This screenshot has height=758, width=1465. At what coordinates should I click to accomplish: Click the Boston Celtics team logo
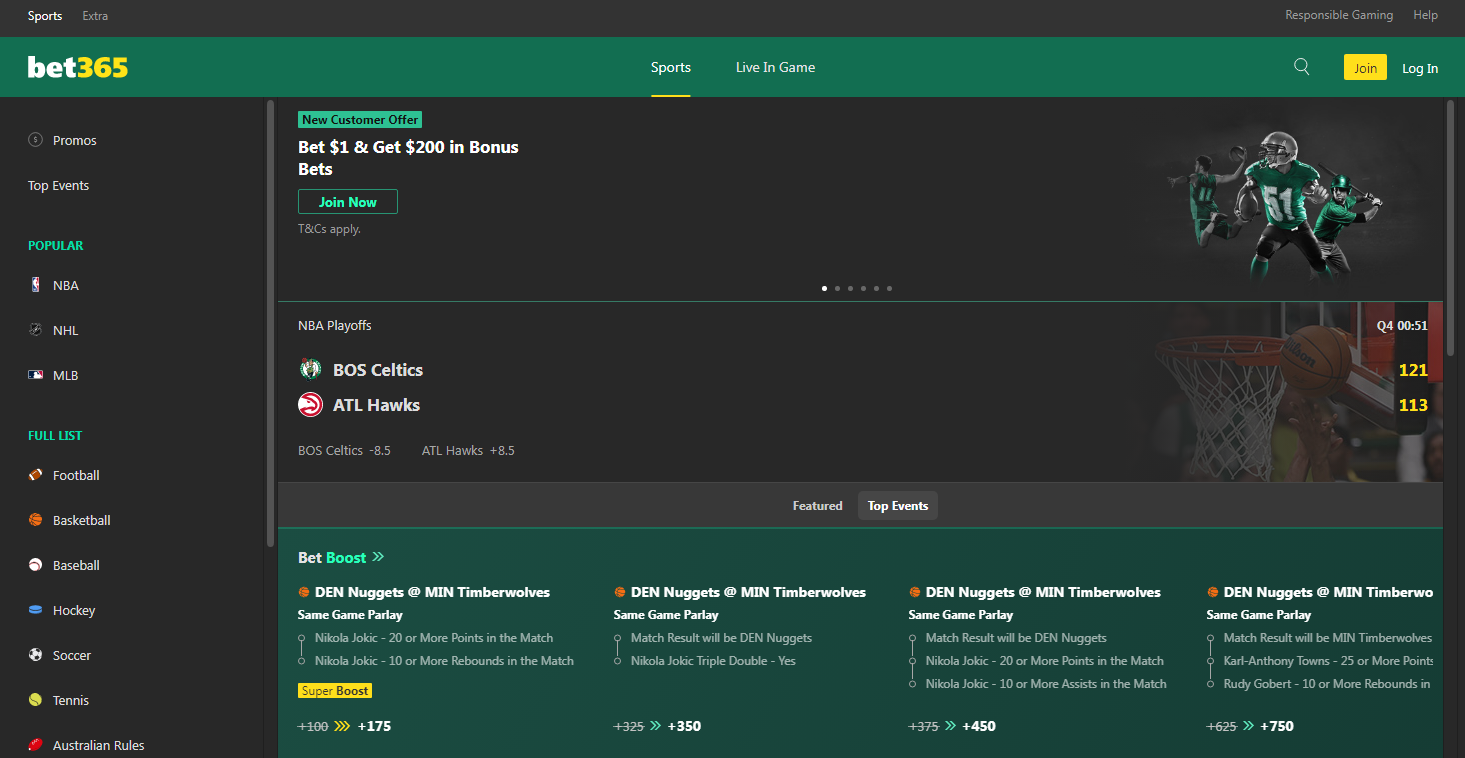310,369
